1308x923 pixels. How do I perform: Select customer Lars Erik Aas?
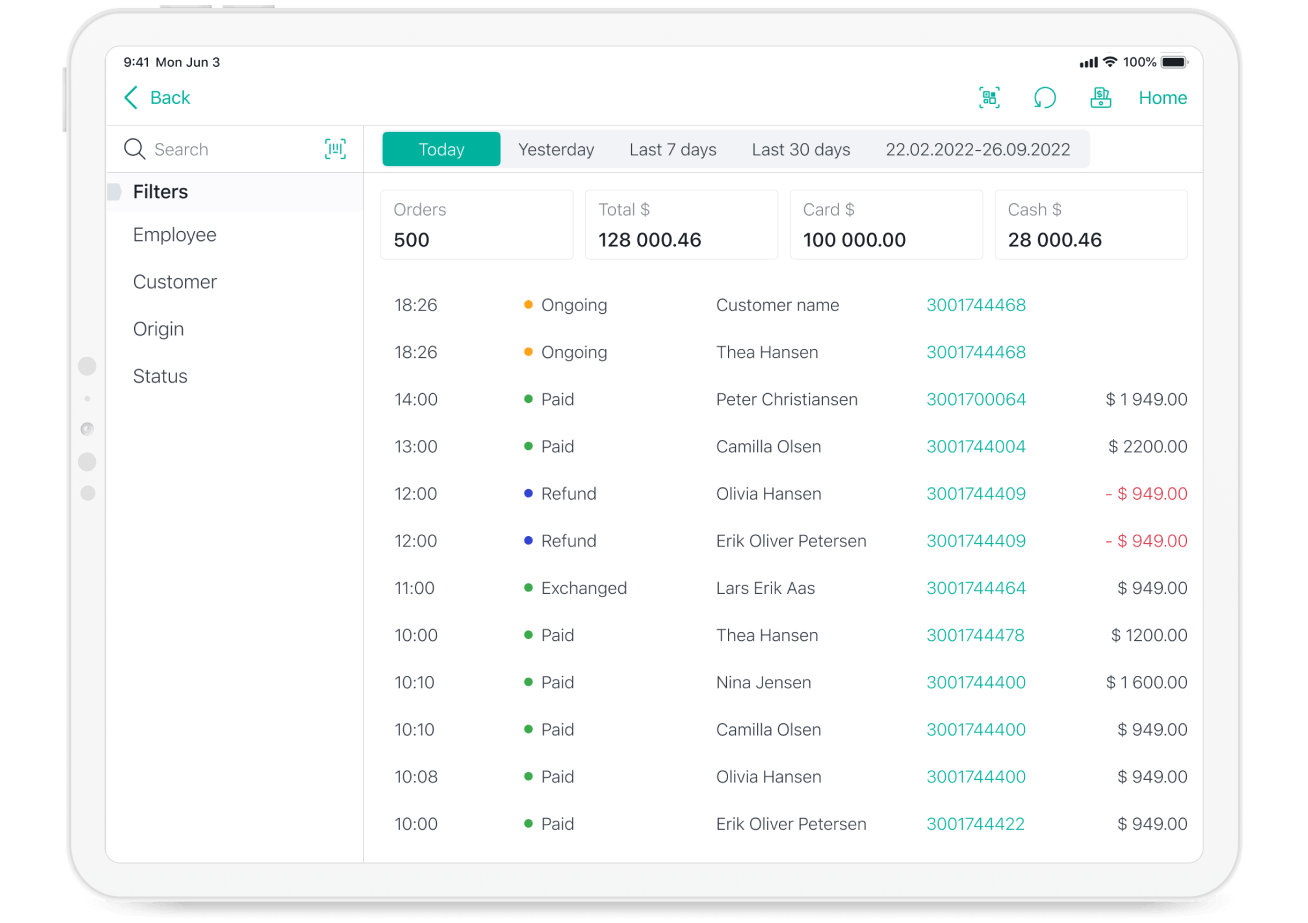[766, 588]
